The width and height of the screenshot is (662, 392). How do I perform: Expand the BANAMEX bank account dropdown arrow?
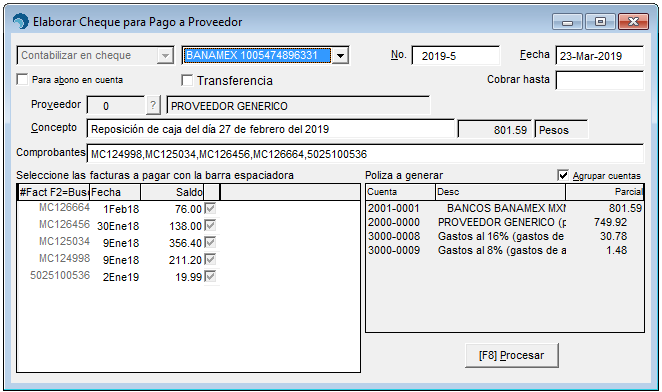tap(340, 55)
